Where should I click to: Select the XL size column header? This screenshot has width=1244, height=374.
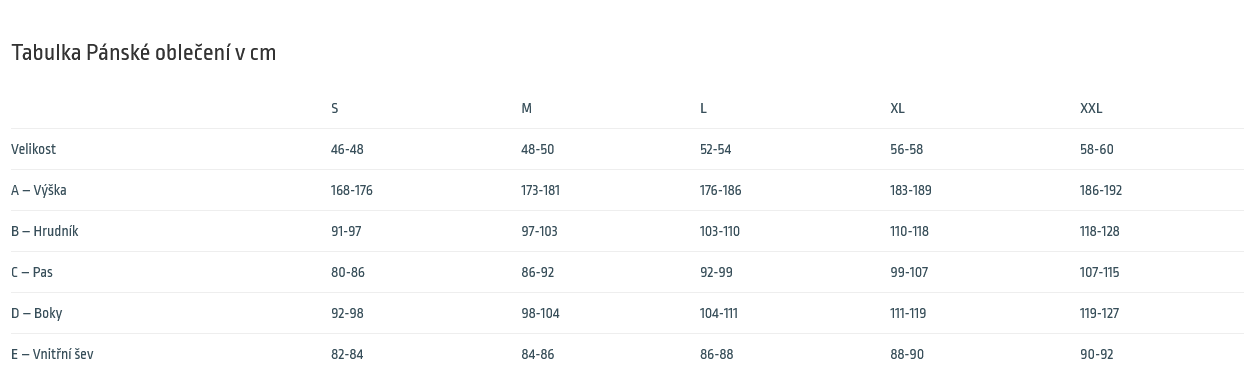pos(897,108)
